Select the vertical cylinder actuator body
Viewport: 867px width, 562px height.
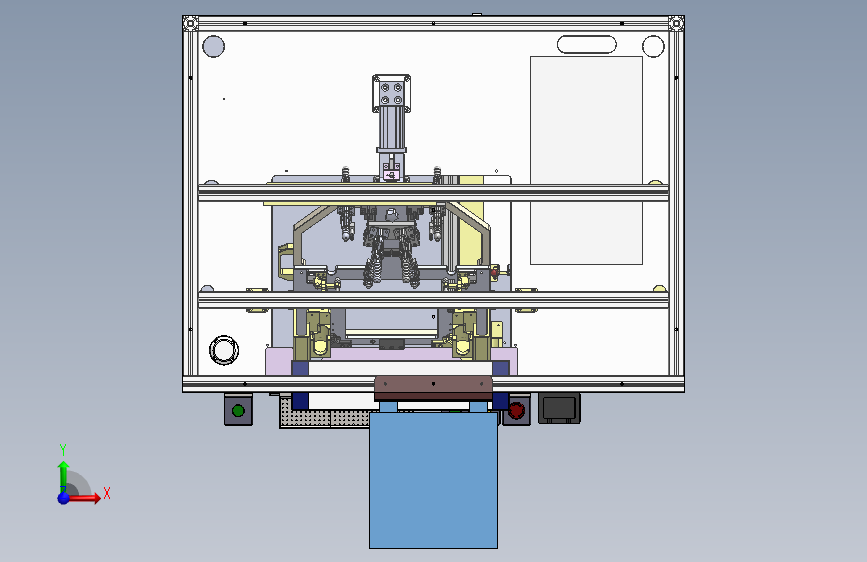coord(392,128)
